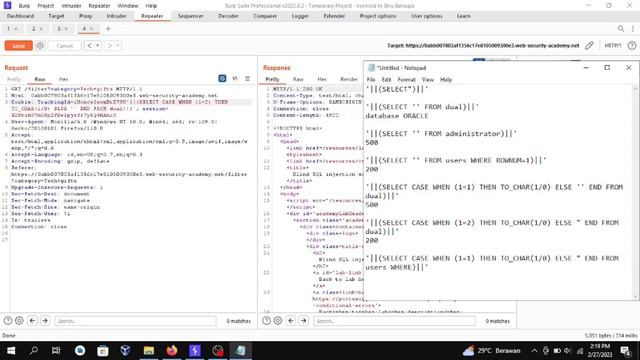Open Notepad File menu
Viewport: 640px width, 360px height.
point(371,80)
